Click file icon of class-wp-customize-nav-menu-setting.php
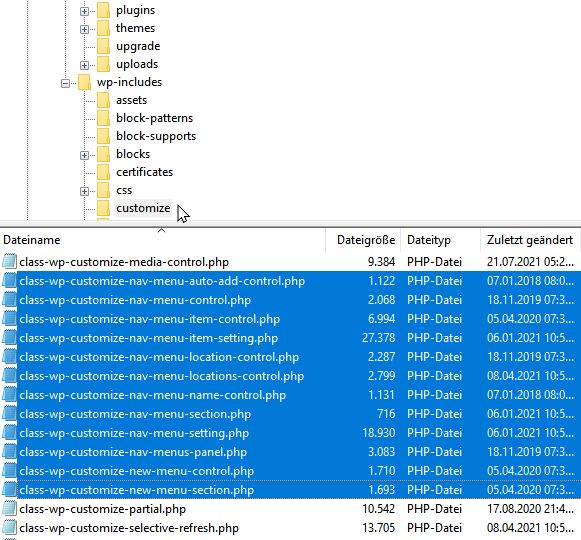581x540 pixels. coord(10,433)
